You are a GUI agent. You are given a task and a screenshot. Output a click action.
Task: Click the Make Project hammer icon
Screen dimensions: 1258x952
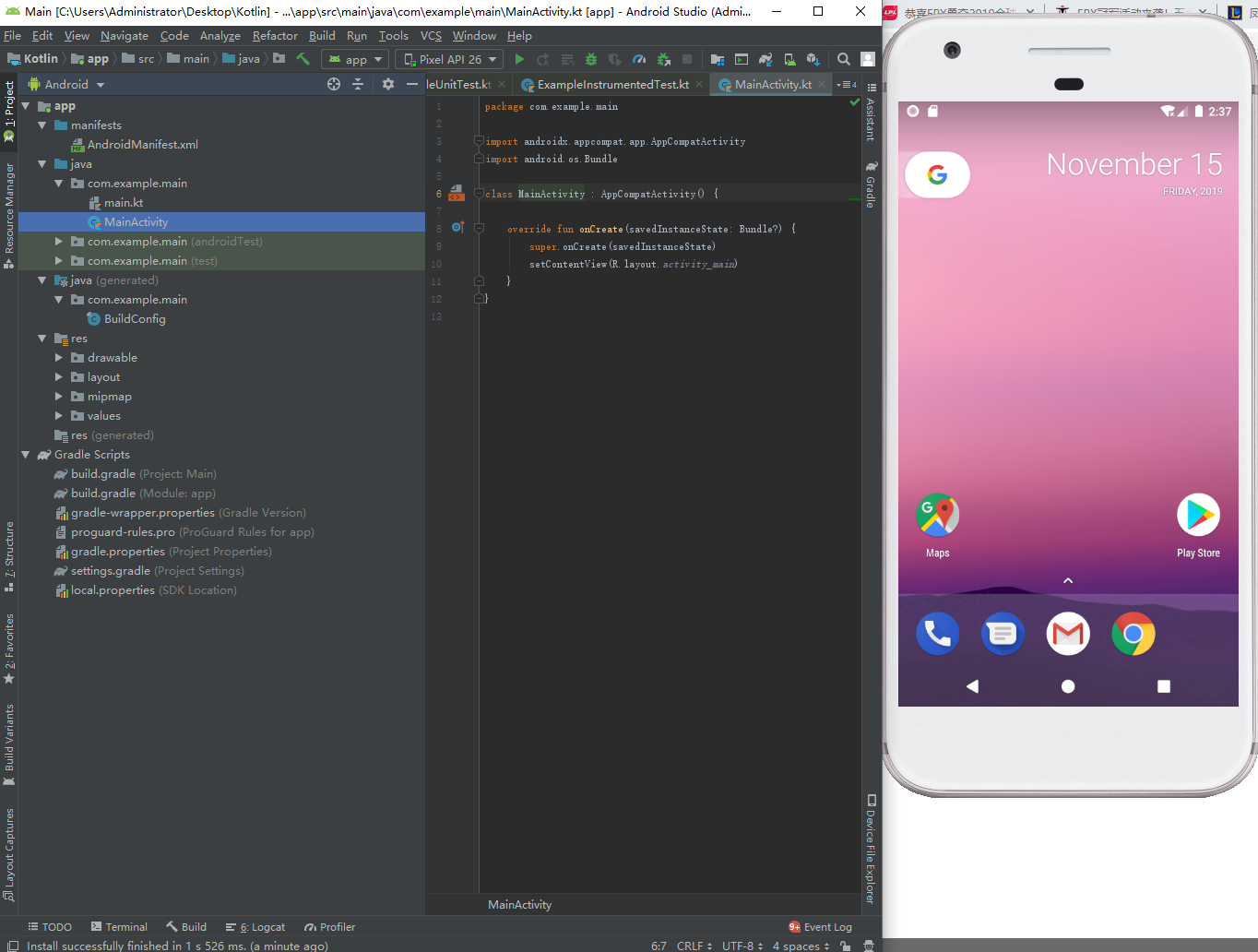point(303,59)
